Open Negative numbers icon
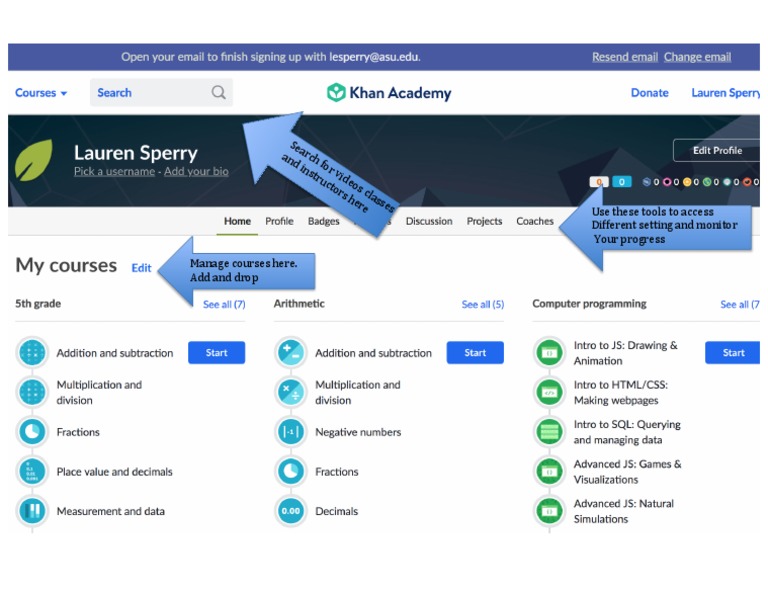Screen dimensions: 768x594 click(x=291, y=432)
